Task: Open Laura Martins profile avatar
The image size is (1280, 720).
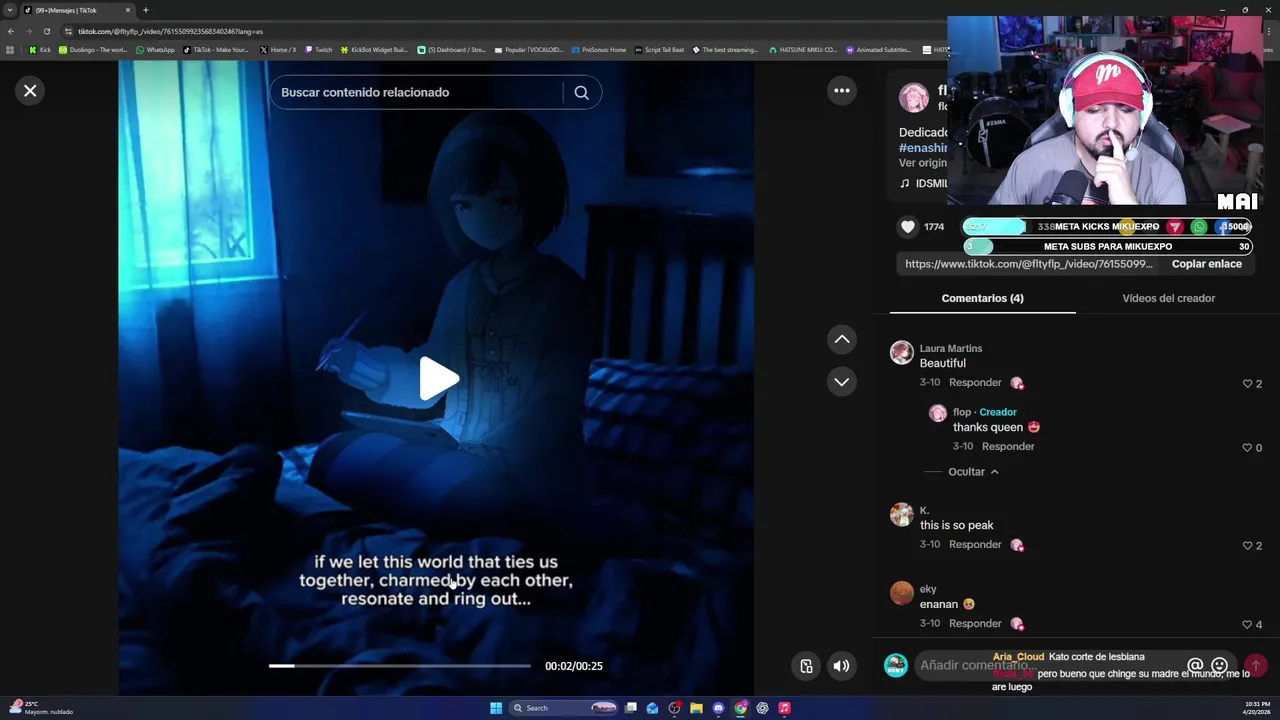Action: (x=902, y=352)
